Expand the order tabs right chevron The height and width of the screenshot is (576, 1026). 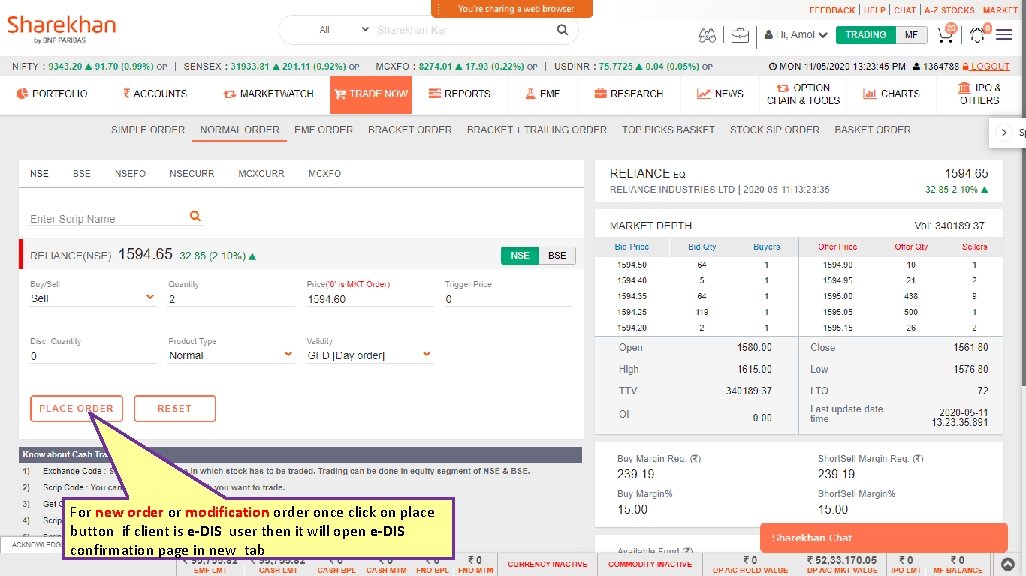point(1004,132)
